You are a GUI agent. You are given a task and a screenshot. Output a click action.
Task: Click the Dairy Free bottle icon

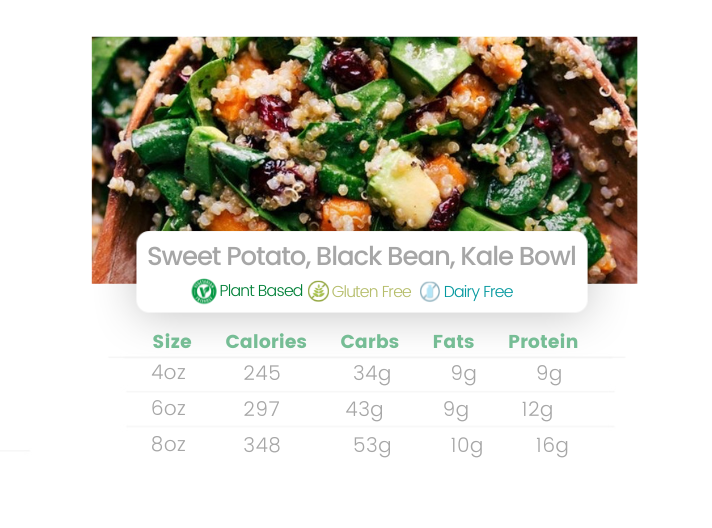(430, 291)
